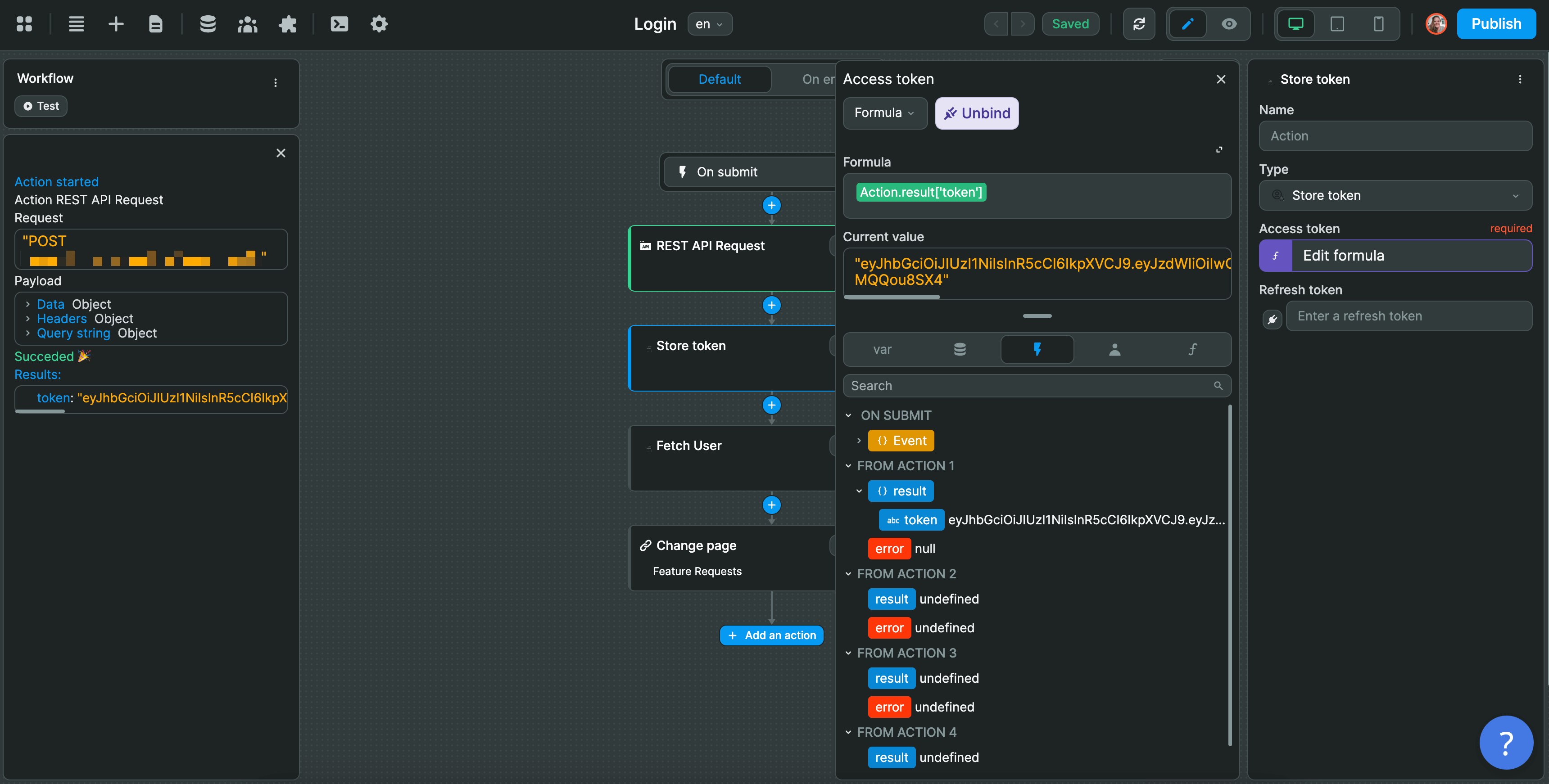
Task: Switch to preview eye mode
Action: [x=1228, y=23]
